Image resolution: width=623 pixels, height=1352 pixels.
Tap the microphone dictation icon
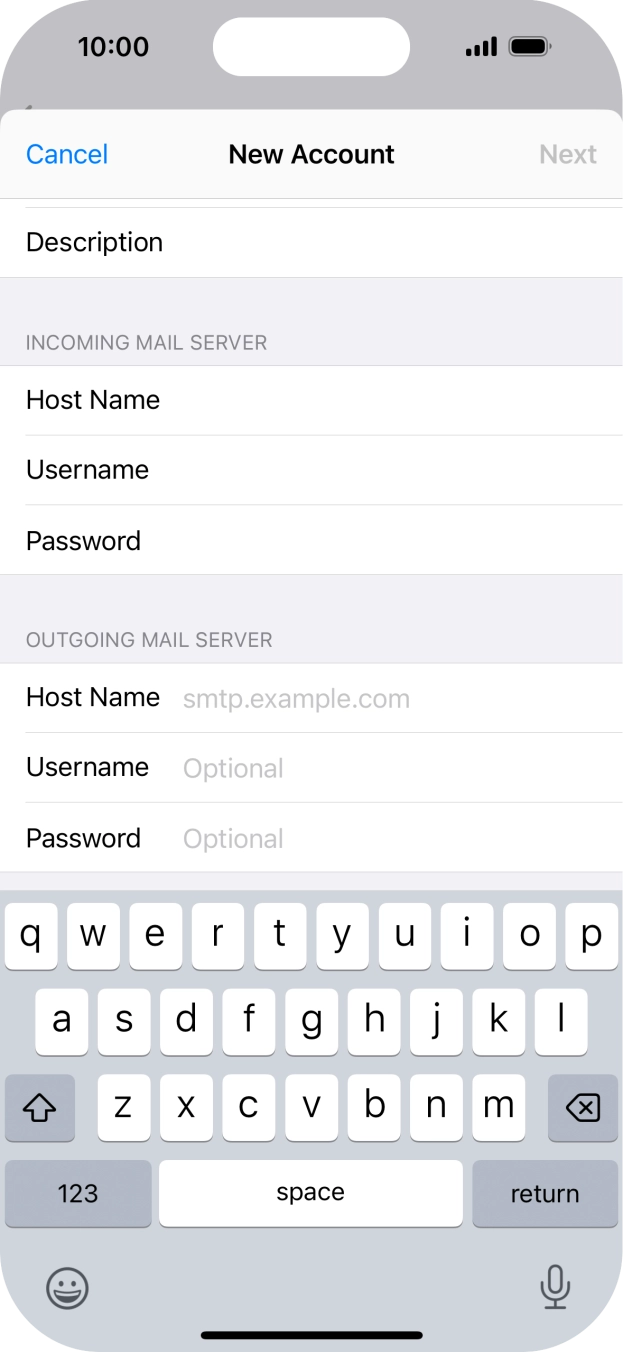click(x=556, y=1288)
